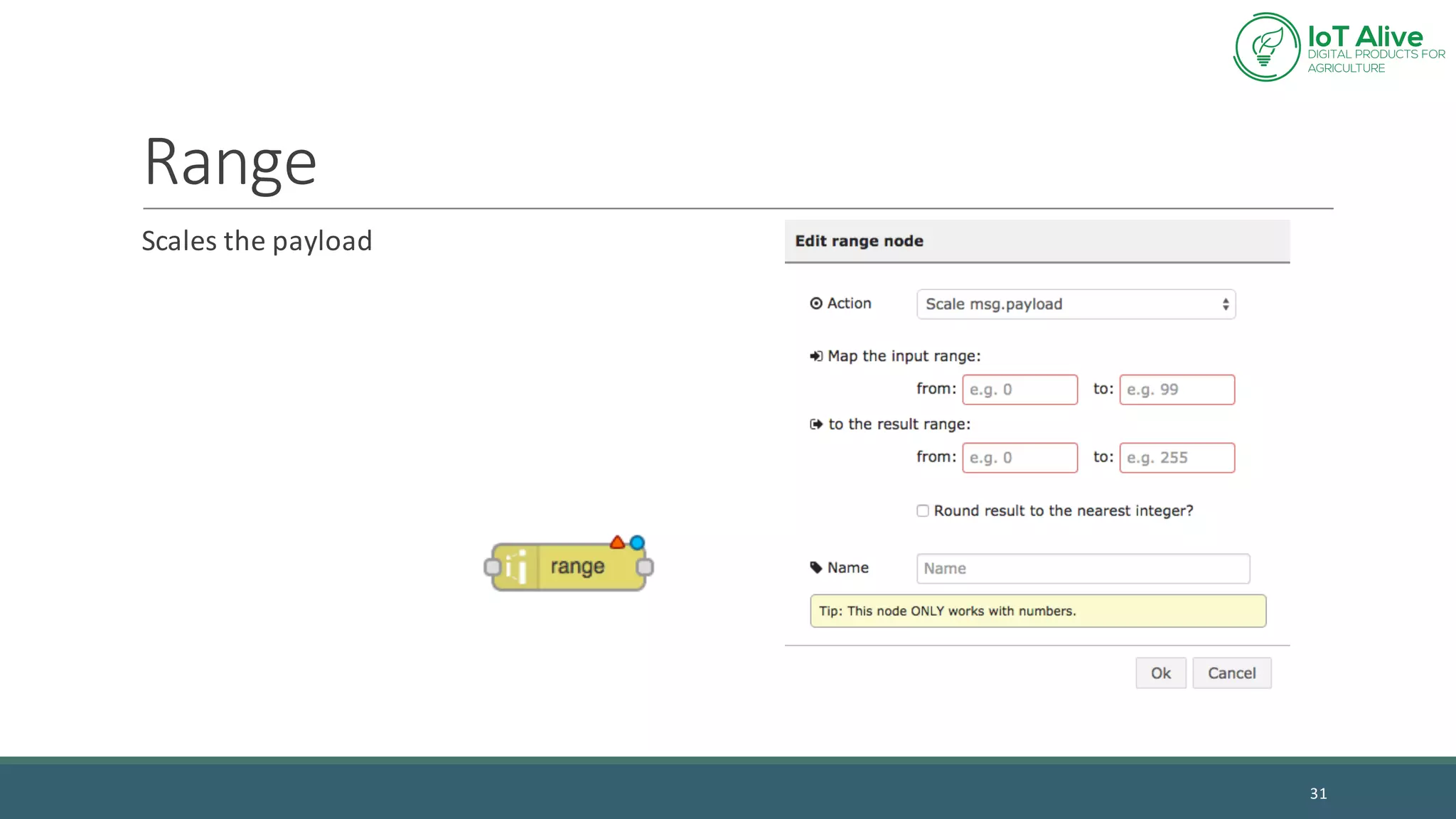Click the Action target icon

(816, 304)
